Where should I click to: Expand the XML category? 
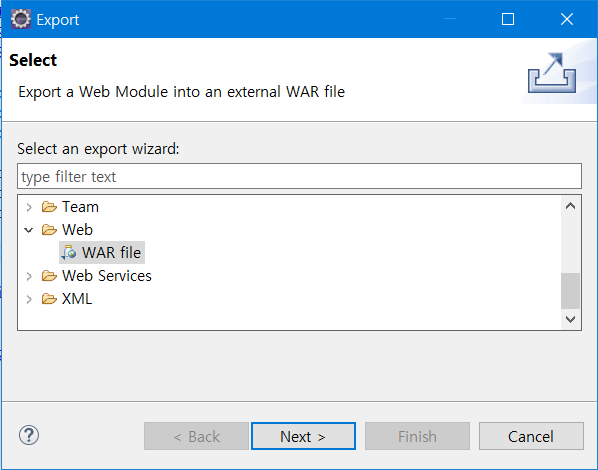pyautogui.click(x=29, y=299)
